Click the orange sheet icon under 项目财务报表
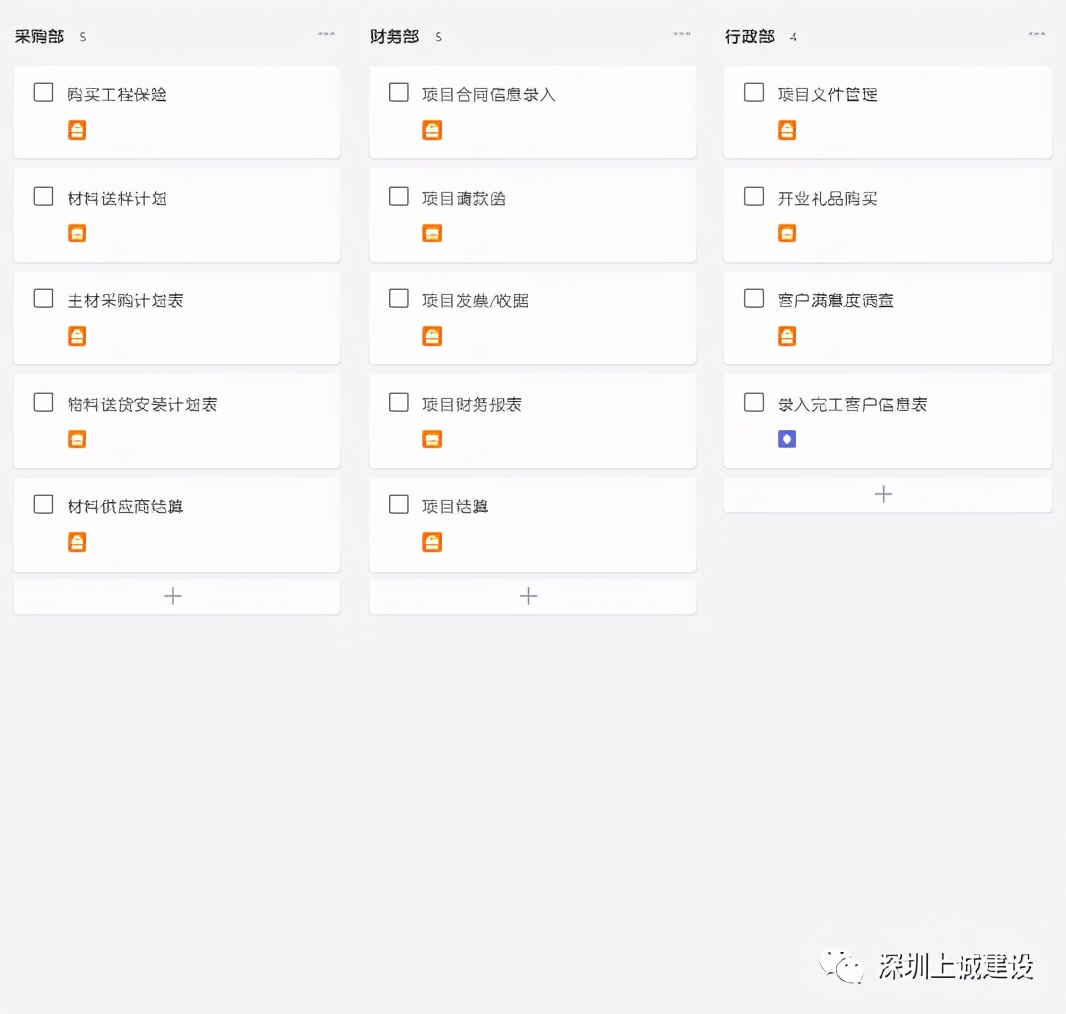The height and width of the screenshot is (1014, 1066). (x=431, y=438)
